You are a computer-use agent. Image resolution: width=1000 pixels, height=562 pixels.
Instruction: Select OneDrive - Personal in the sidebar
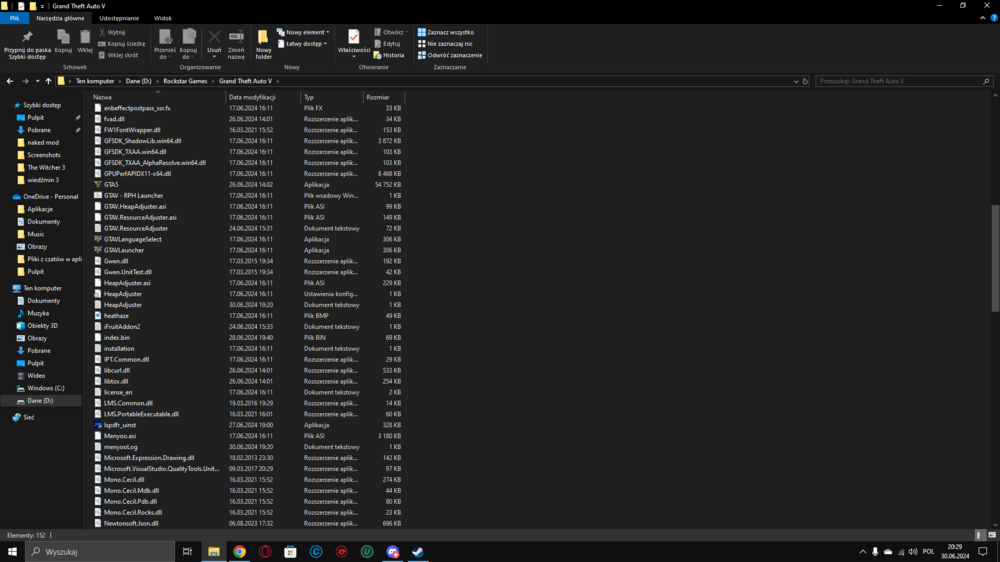45,196
